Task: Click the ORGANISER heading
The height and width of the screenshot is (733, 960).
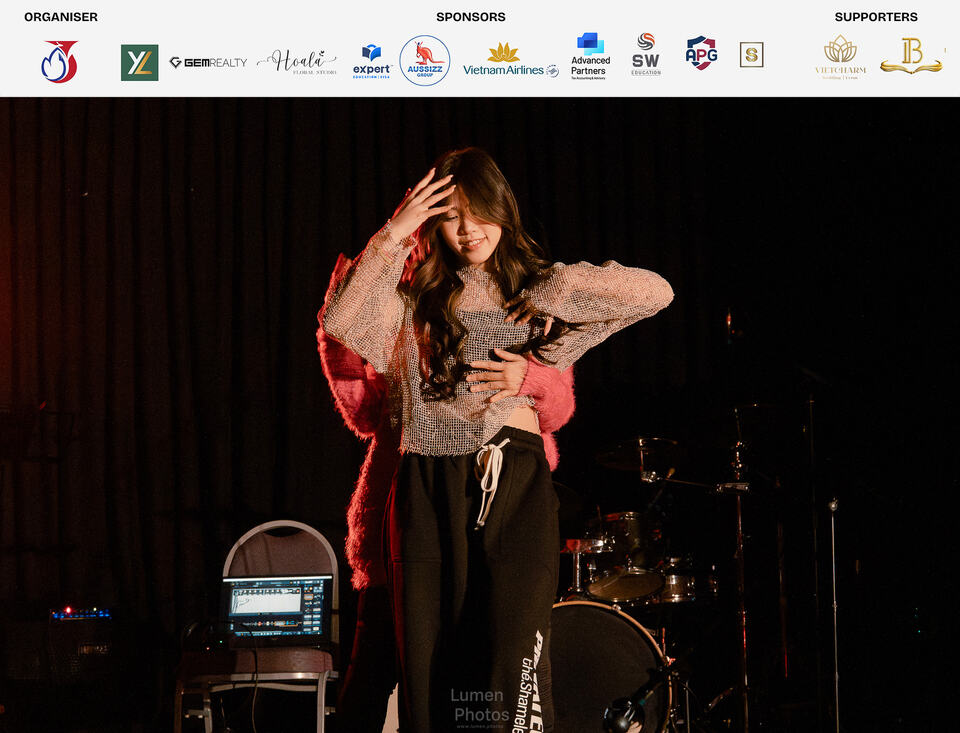Action: pyautogui.click(x=61, y=17)
